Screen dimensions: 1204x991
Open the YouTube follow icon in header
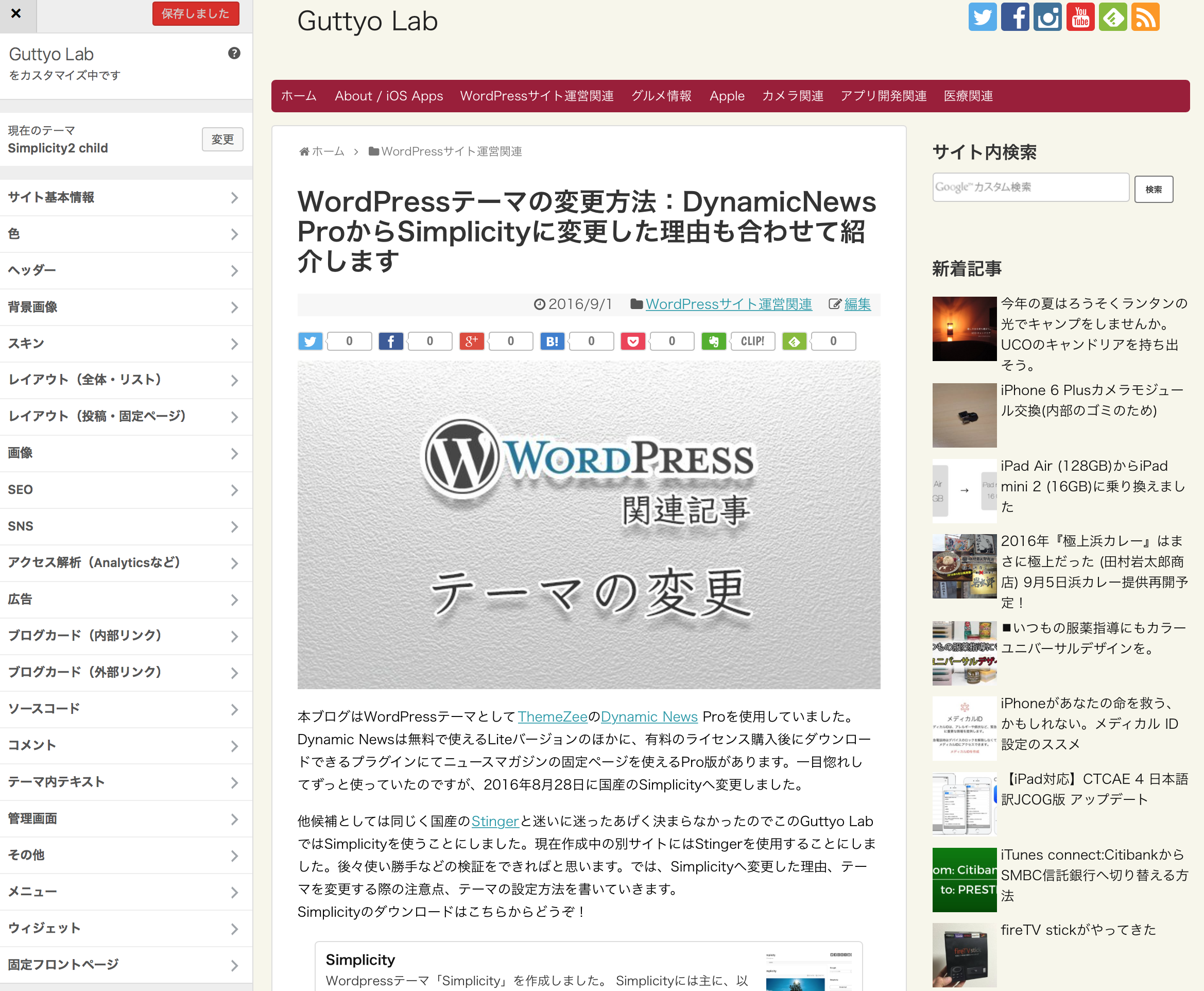tap(1080, 16)
